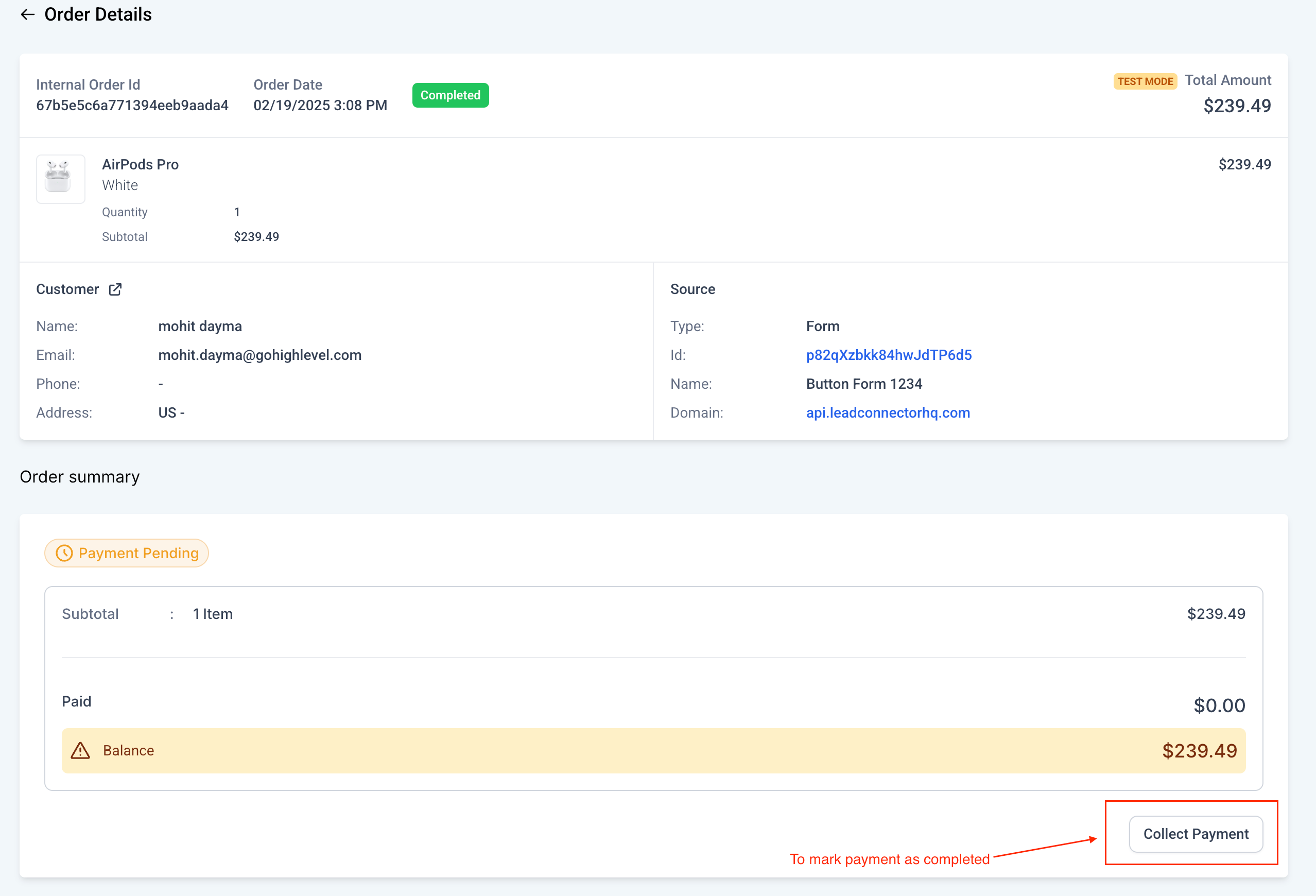Click the Order Details page title
Screen dimensions: 1316x896
[x=98, y=15]
